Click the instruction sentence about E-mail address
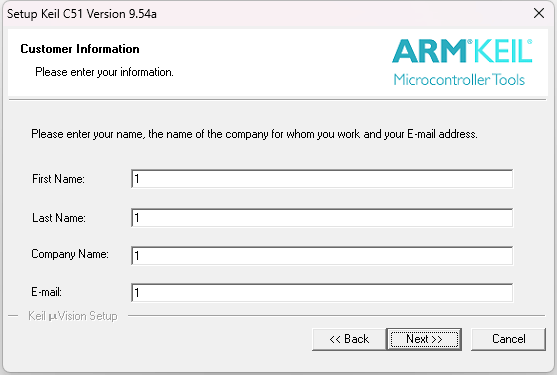The image size is (557, 375). (254, 134)
